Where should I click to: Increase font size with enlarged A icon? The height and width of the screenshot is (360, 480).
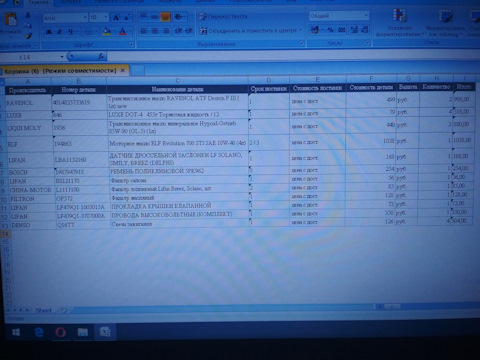[x=116, y=17]
